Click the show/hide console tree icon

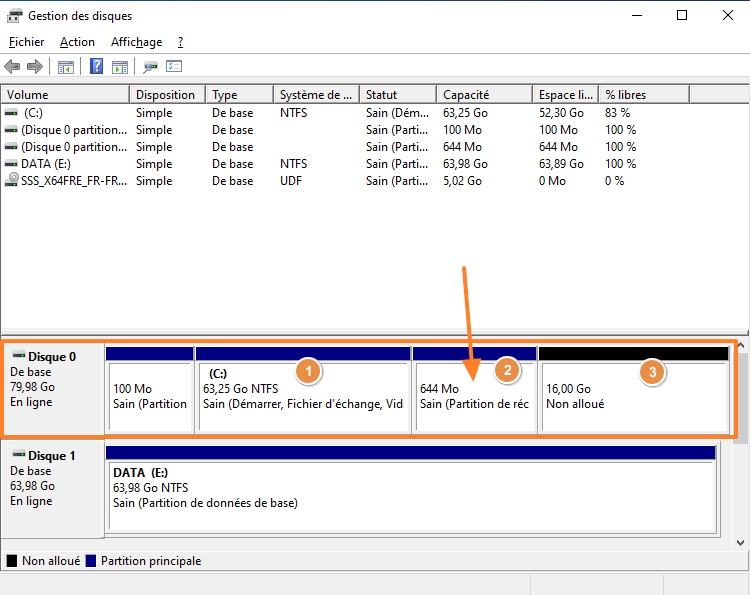pyautogui.click(x=66, y=67)
